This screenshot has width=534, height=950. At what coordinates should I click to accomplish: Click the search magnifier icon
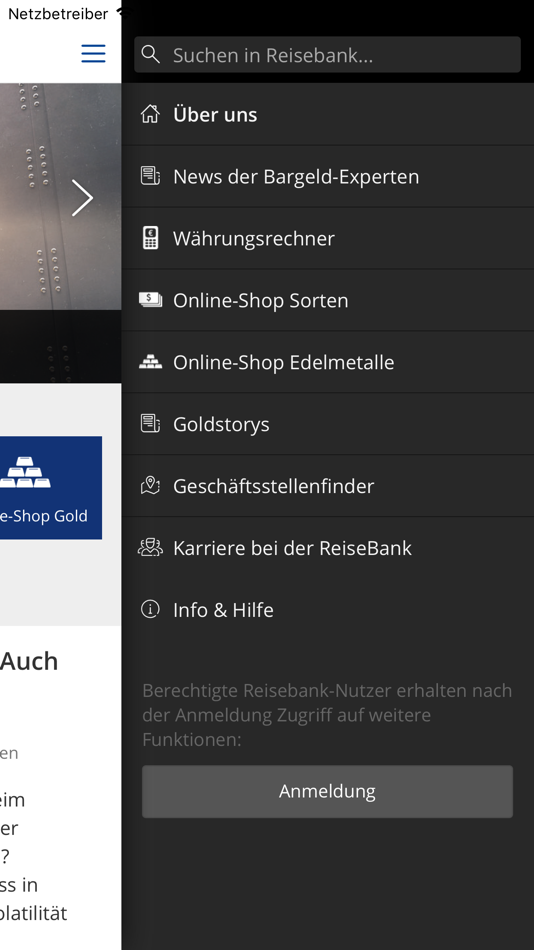tap(150, 55)
